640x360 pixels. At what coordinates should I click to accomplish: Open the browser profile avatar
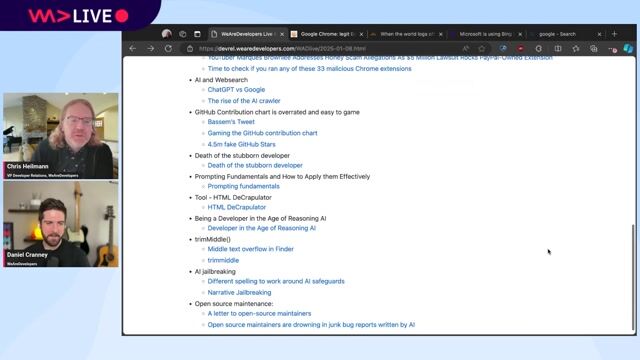pos(167,34)
